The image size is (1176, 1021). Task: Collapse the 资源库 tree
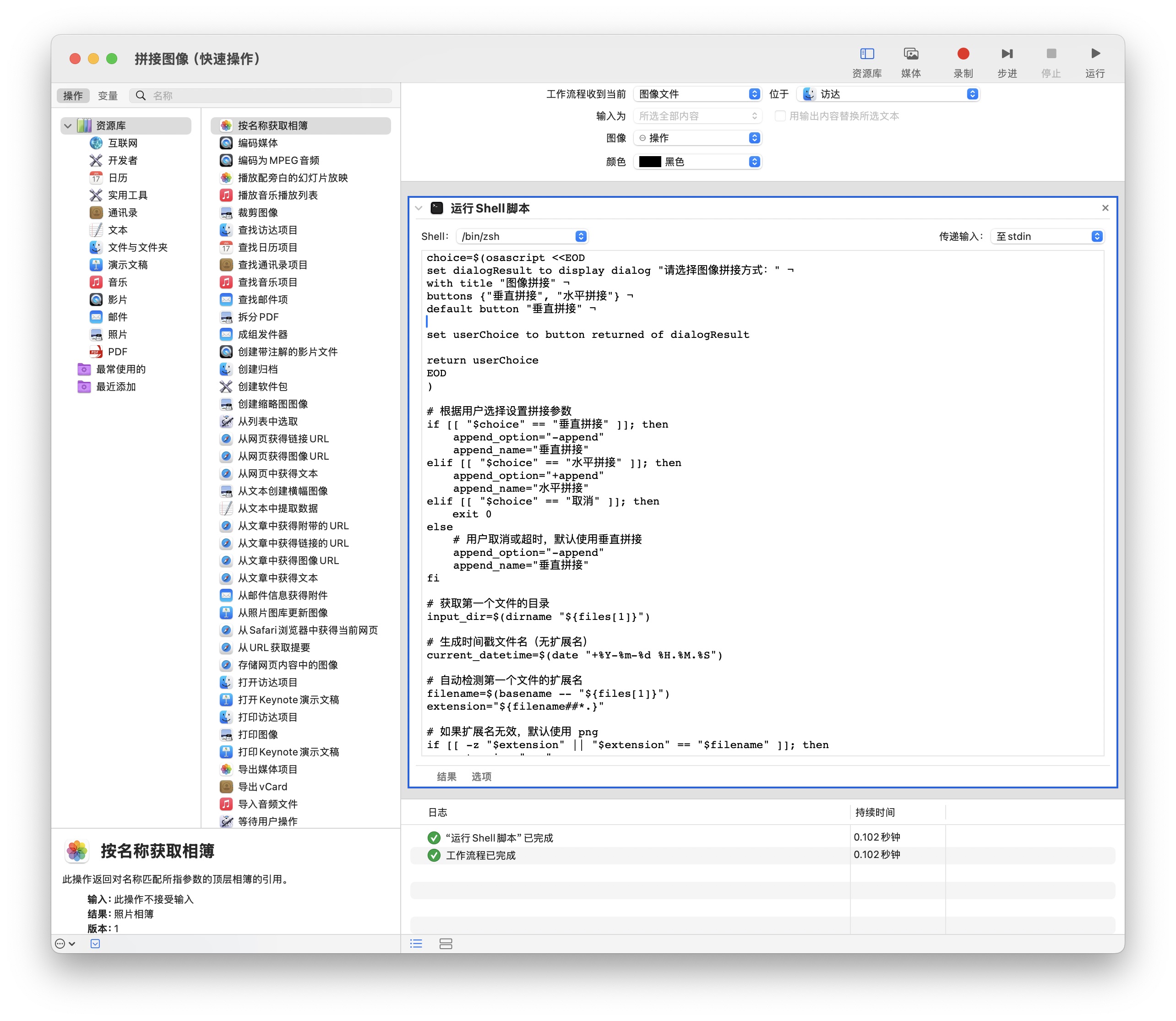pos(68,126)
